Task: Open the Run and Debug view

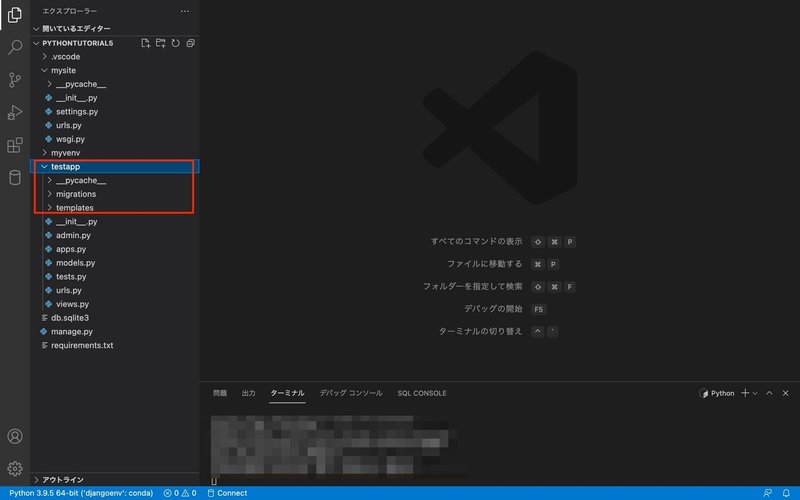Action: click(15, 113)
